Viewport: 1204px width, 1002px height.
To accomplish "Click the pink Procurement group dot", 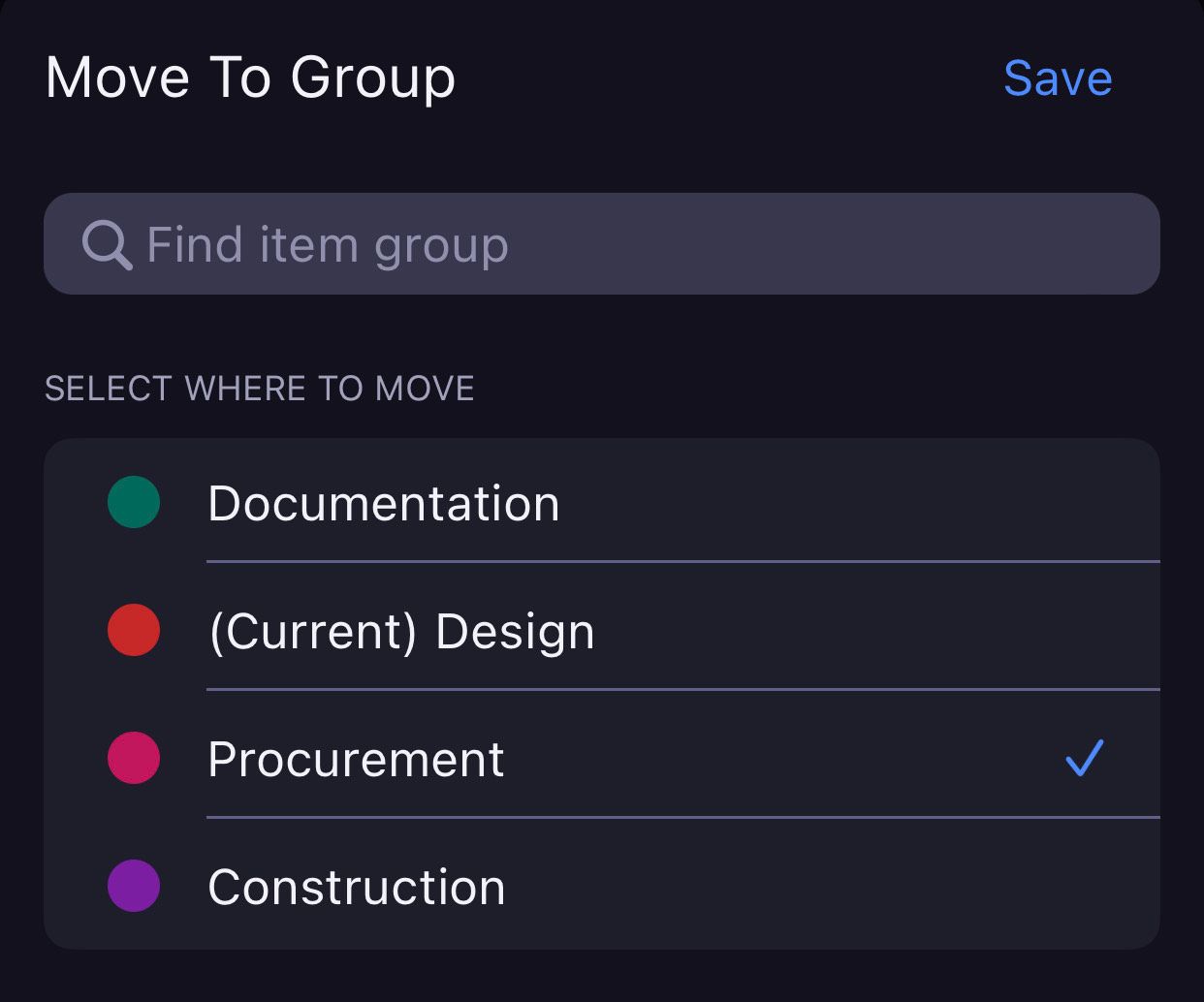I will click(x=134, y=758).
